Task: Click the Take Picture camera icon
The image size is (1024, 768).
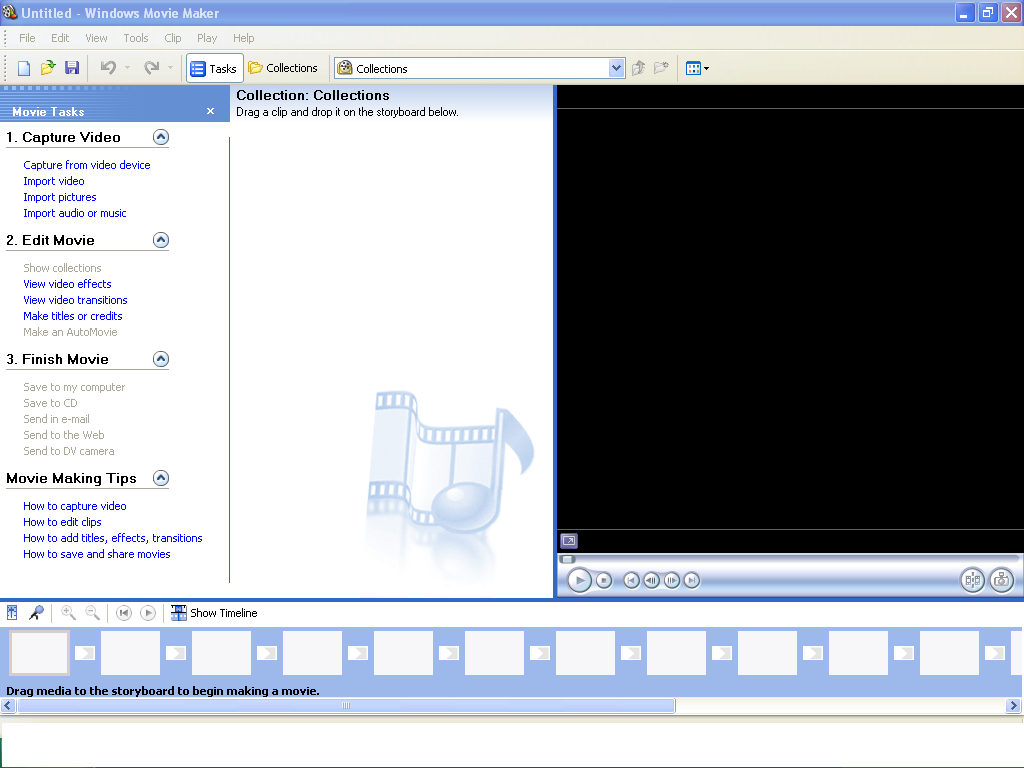Action: coord(1002,580)
